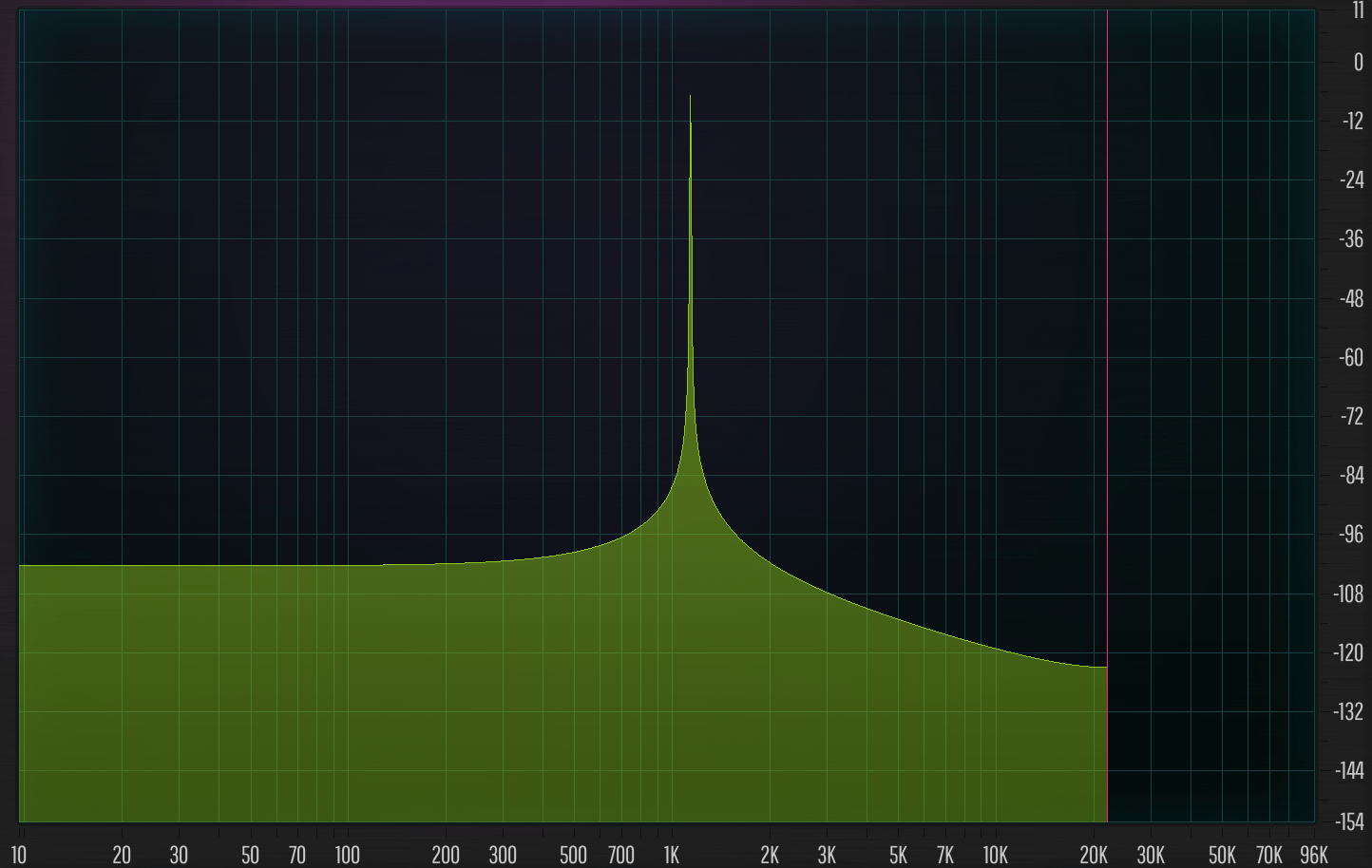This screenshot has width=1372, height=868.
Task: Select the 300 Hz frequency axis label
Action: pyautogui.click(x=503, y=855)
